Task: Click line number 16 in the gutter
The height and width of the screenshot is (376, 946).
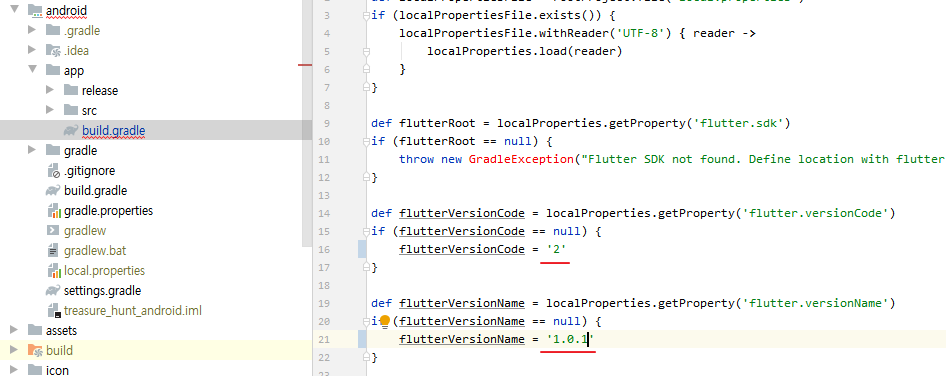Action: point(324,250)
